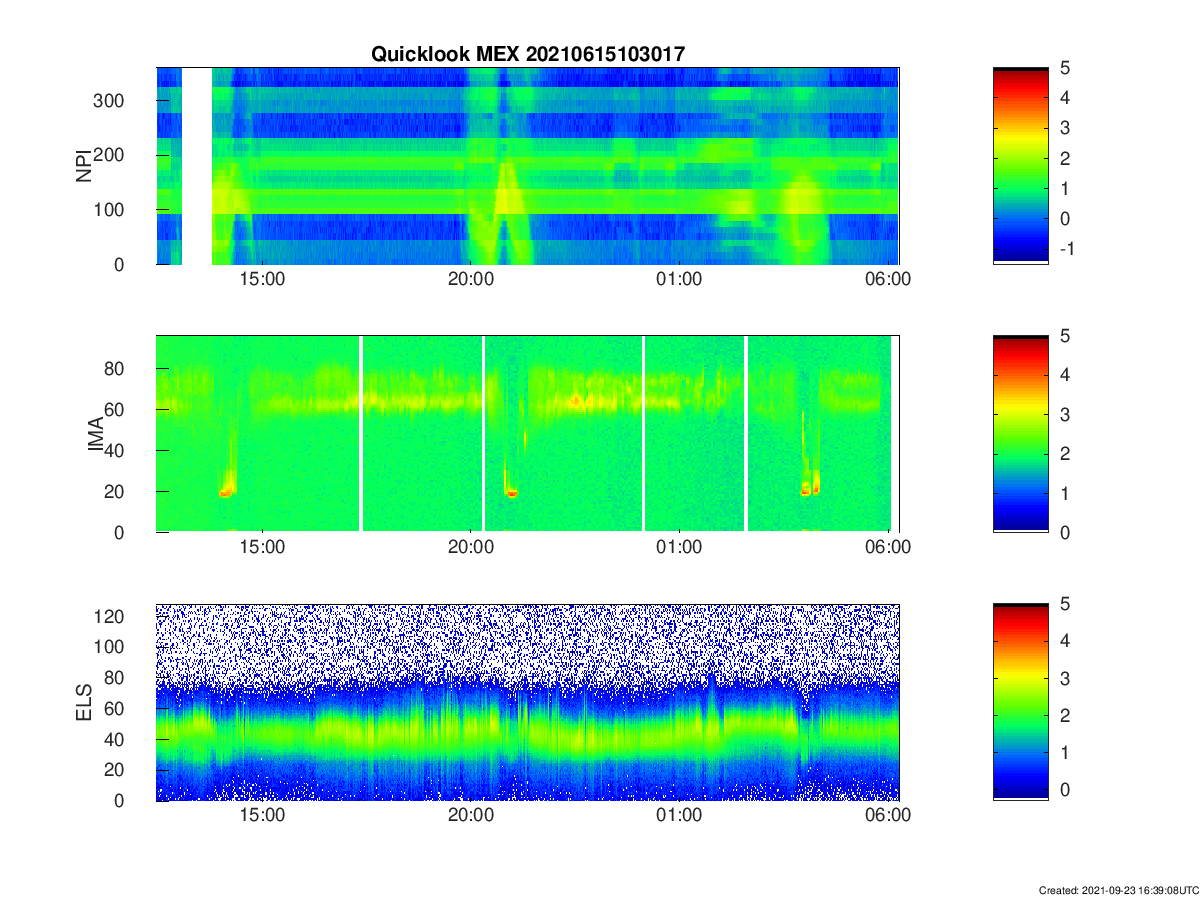Click the 20:00 tick under IMA panel

pyautogui.click(x=471, y=548)
